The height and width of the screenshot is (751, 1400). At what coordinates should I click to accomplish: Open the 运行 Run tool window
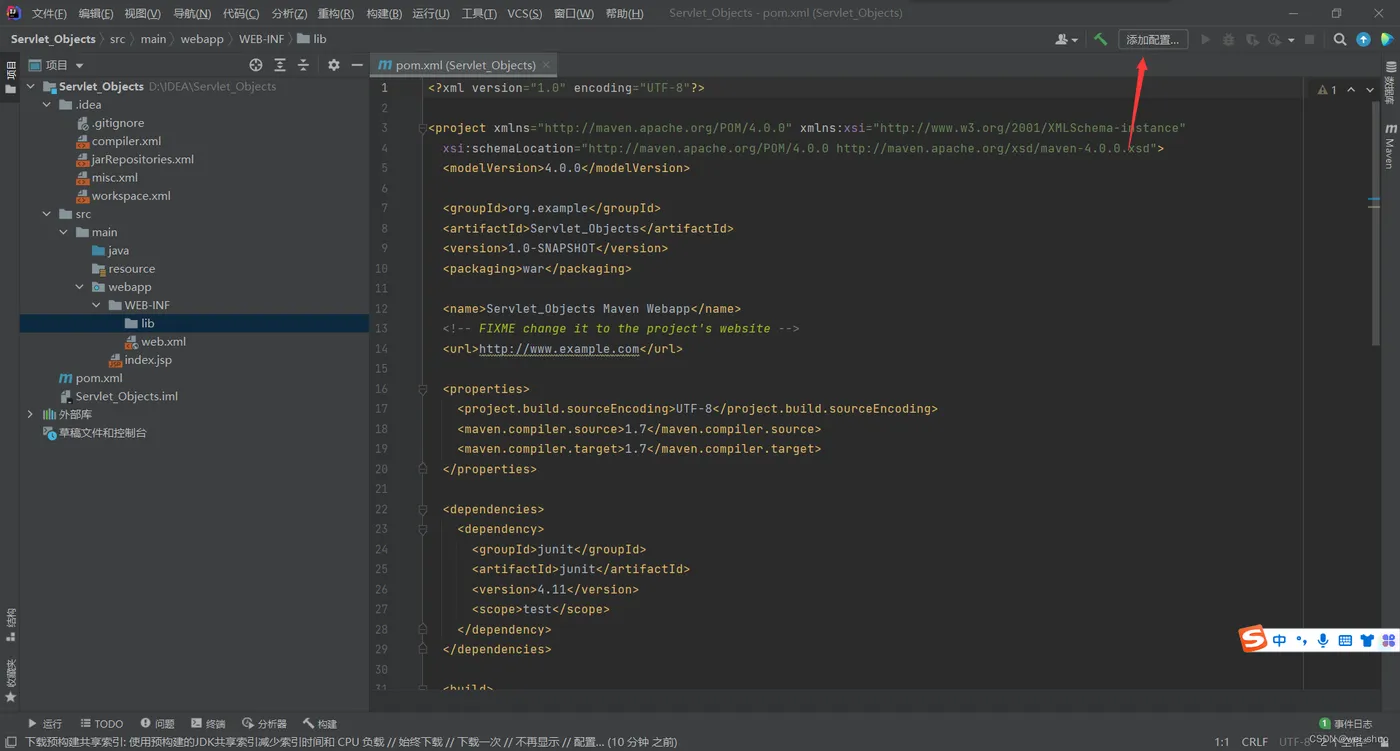45,724
